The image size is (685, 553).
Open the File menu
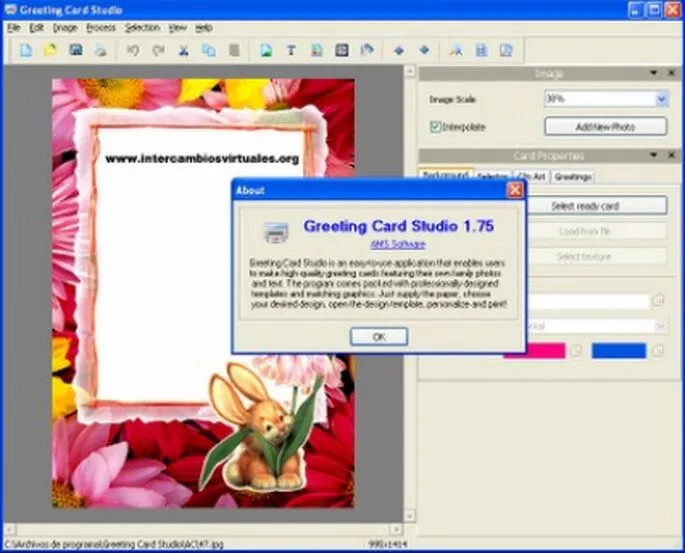[14, 28]
